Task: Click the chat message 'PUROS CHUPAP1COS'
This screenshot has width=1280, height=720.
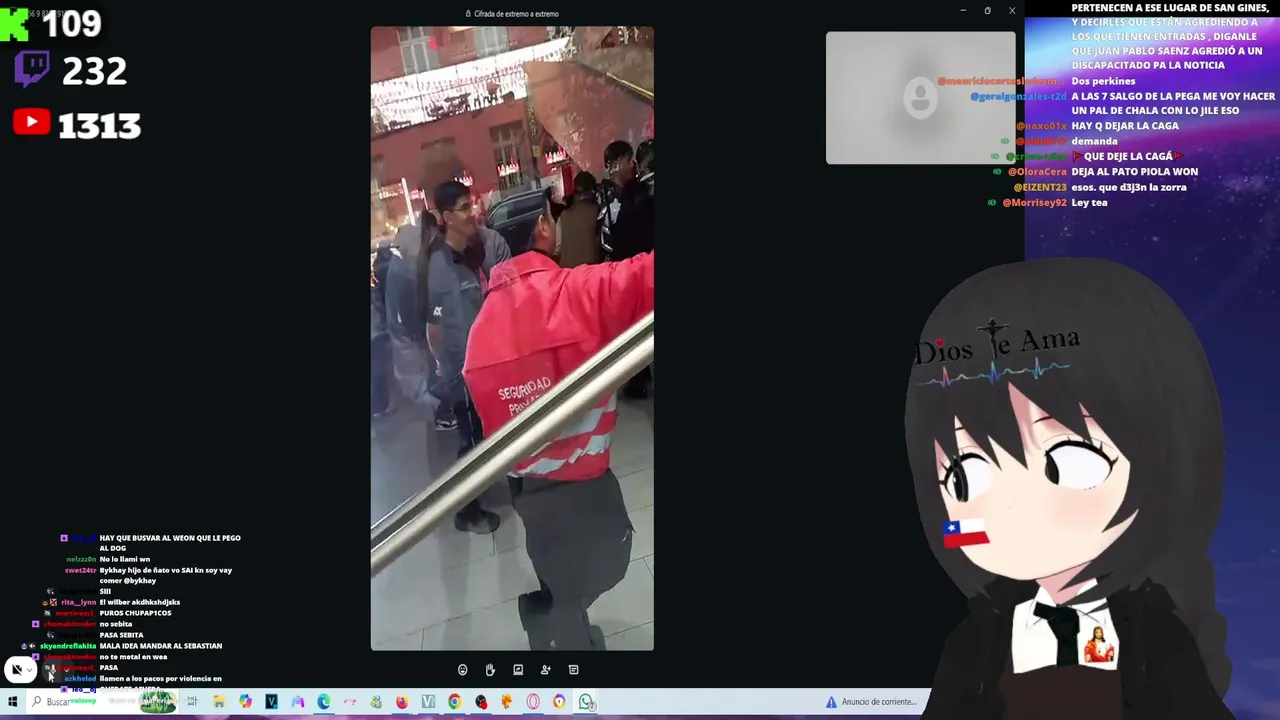Action: pos(135,613)
